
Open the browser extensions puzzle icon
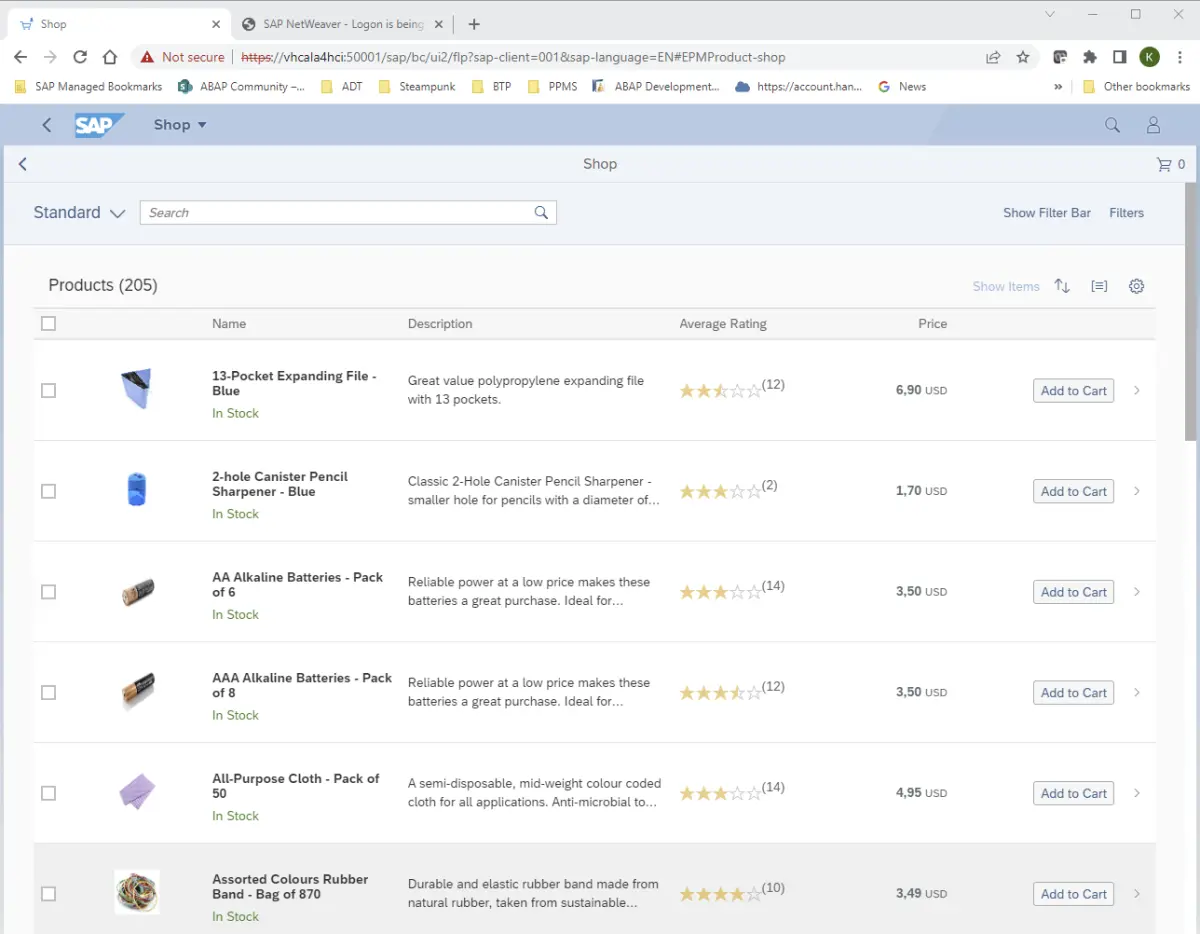[x=1090, y=57]
